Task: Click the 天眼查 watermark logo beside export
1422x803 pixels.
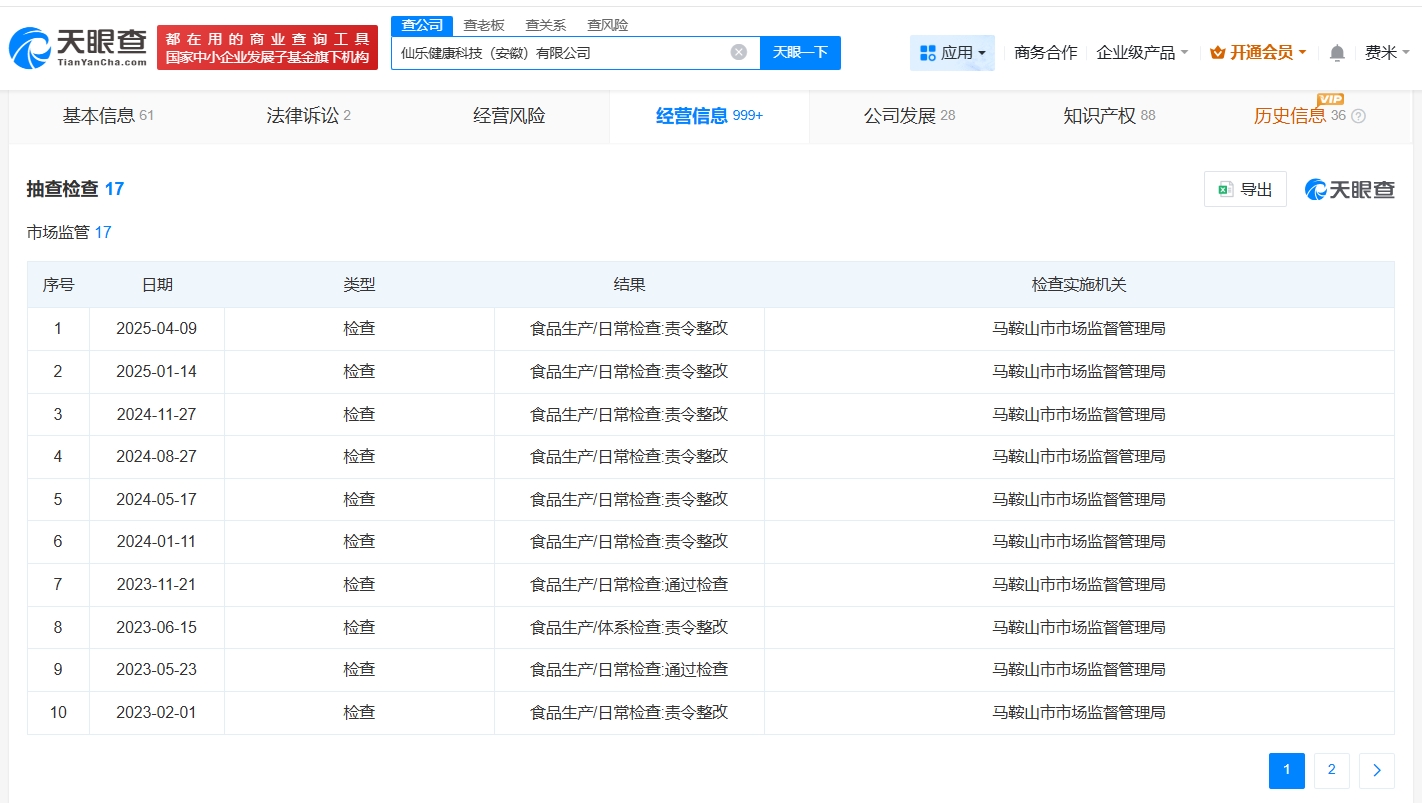Action: click(x=1350, y=189)
